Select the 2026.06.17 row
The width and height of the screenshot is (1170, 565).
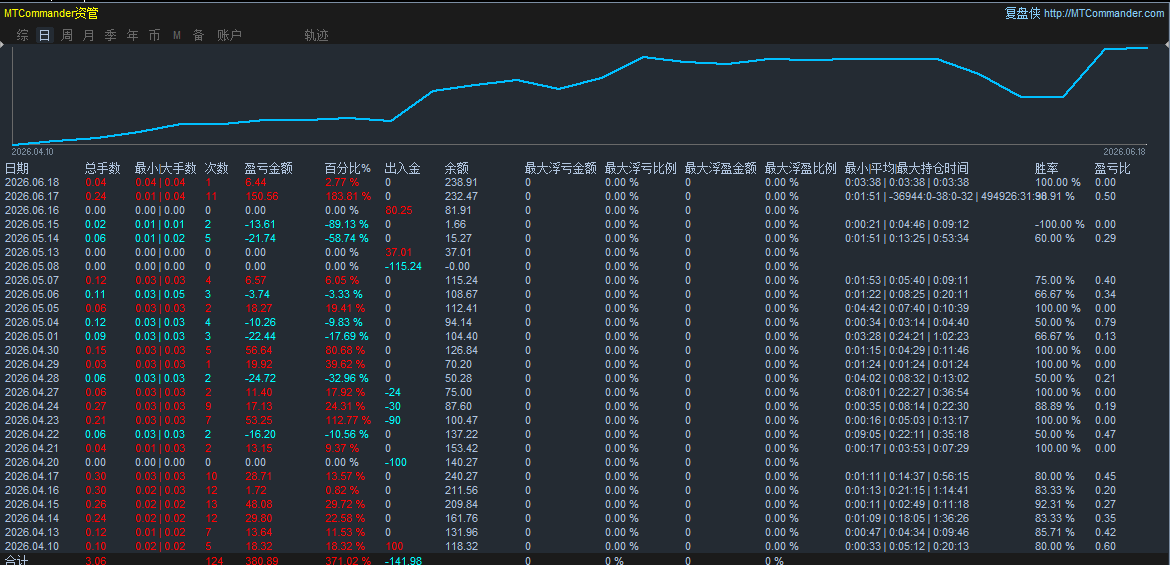tap(585, 196)
